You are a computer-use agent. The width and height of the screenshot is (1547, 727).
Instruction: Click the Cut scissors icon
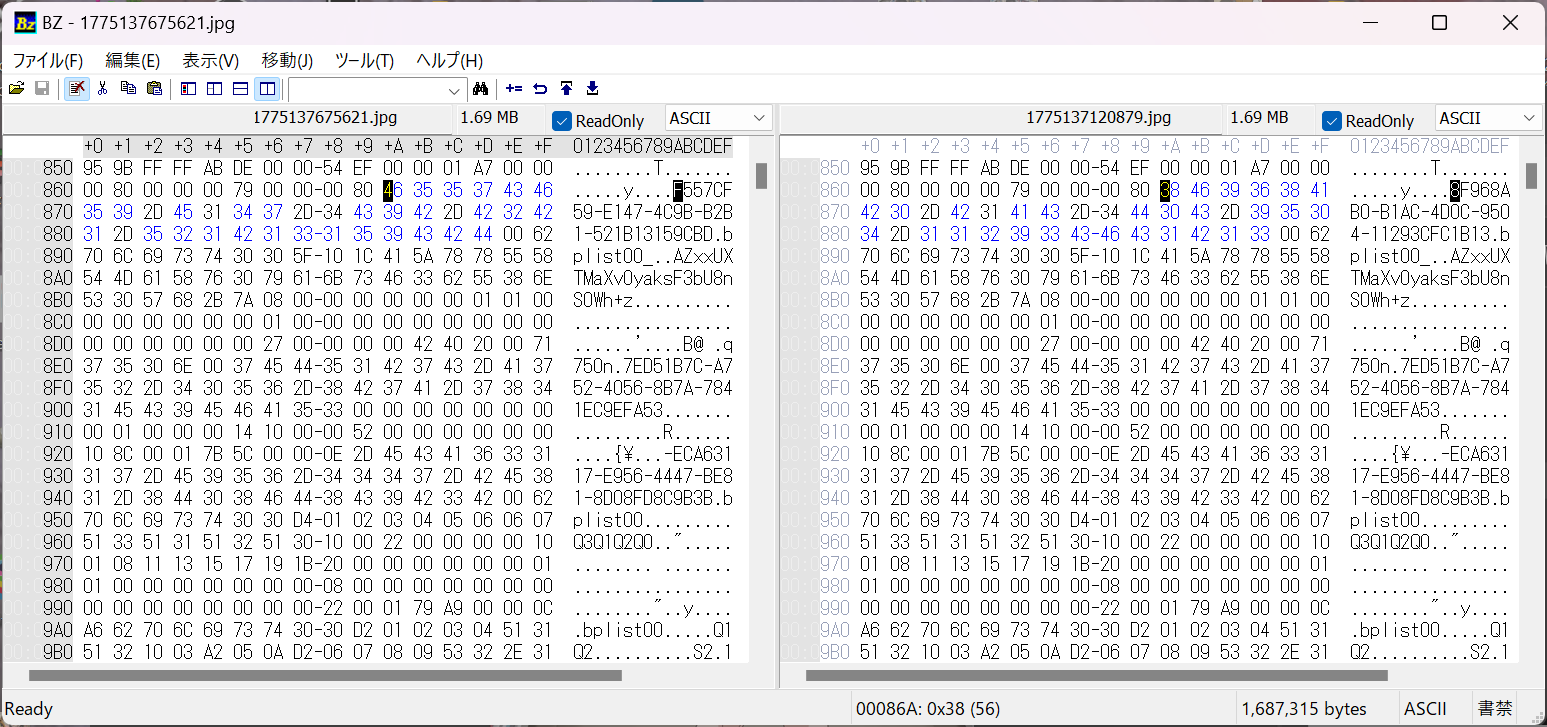point(102,89)
